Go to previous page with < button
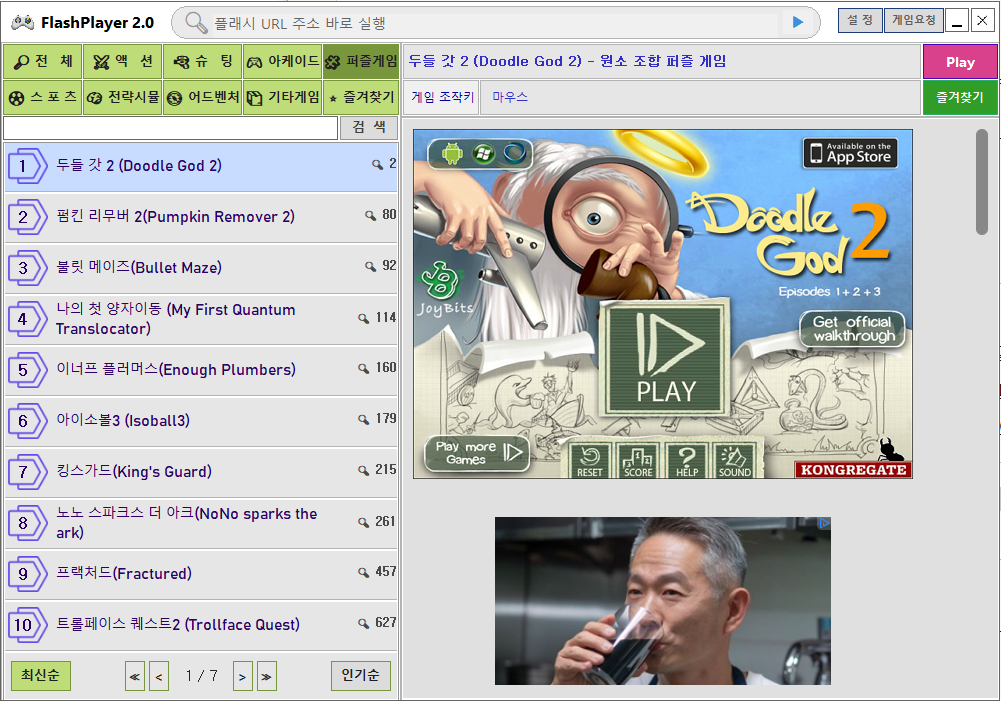The width and height of the screenshot is (1001, 701). pos(159,676)
